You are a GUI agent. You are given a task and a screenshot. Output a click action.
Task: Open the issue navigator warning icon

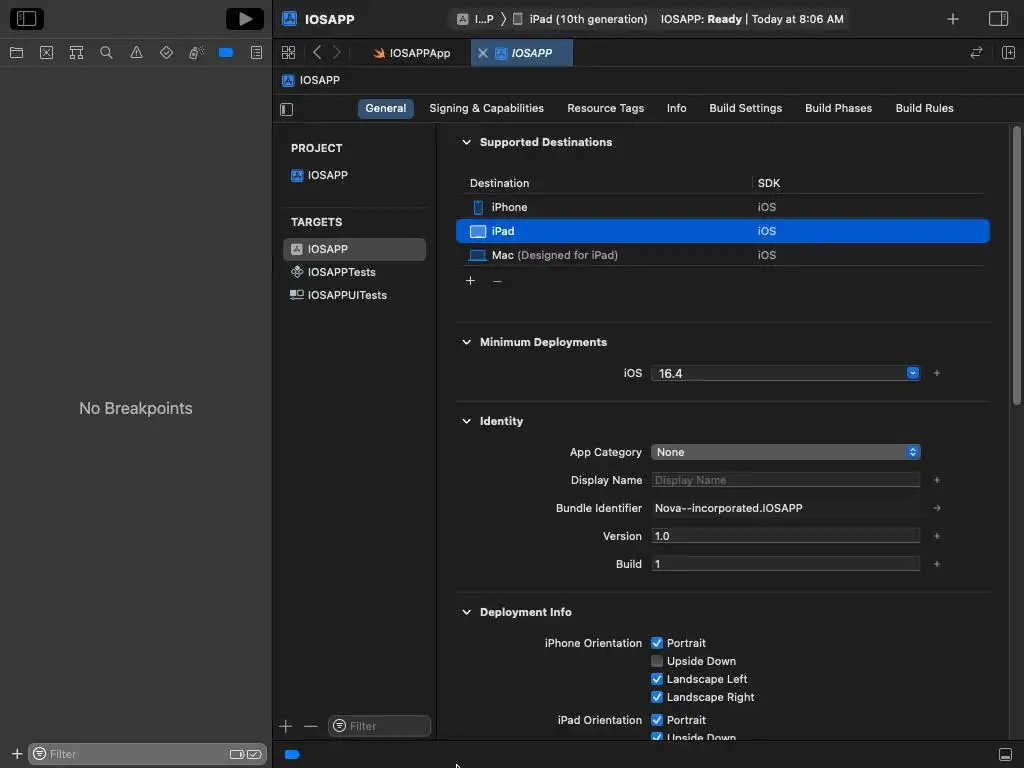pyautogui.click(x=136, y=53)
